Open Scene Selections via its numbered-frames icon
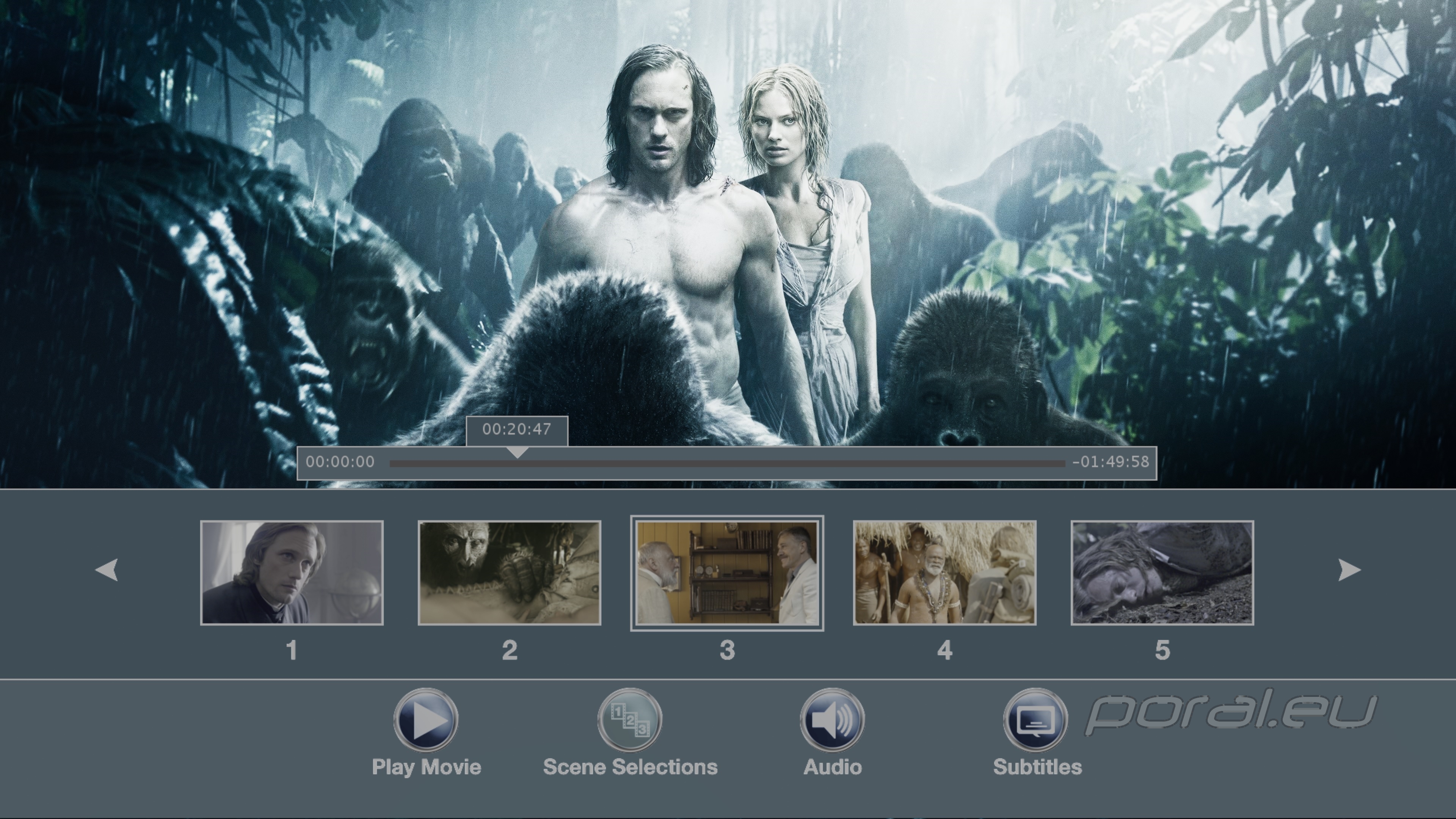The width and height of the screenshot is (1456, 819). tap(630, 720)
